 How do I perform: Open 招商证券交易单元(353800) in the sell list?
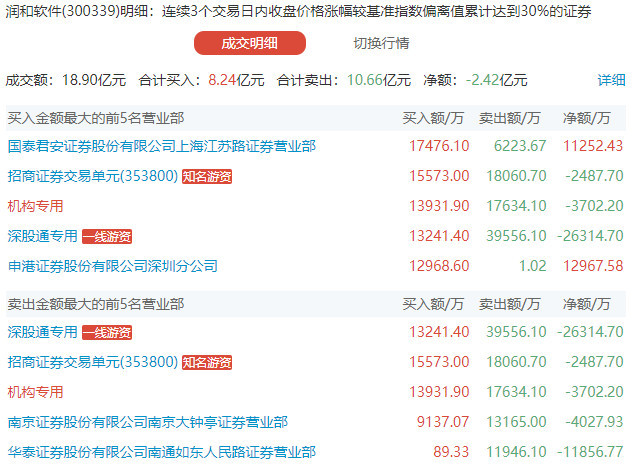click(93, 362)
